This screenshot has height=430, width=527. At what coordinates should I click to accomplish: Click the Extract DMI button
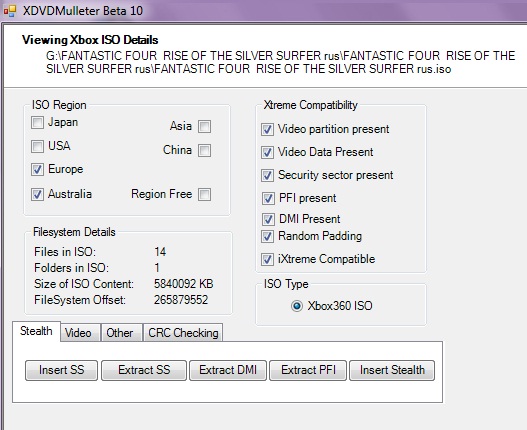pyautogui.click(x=228, y=370)
